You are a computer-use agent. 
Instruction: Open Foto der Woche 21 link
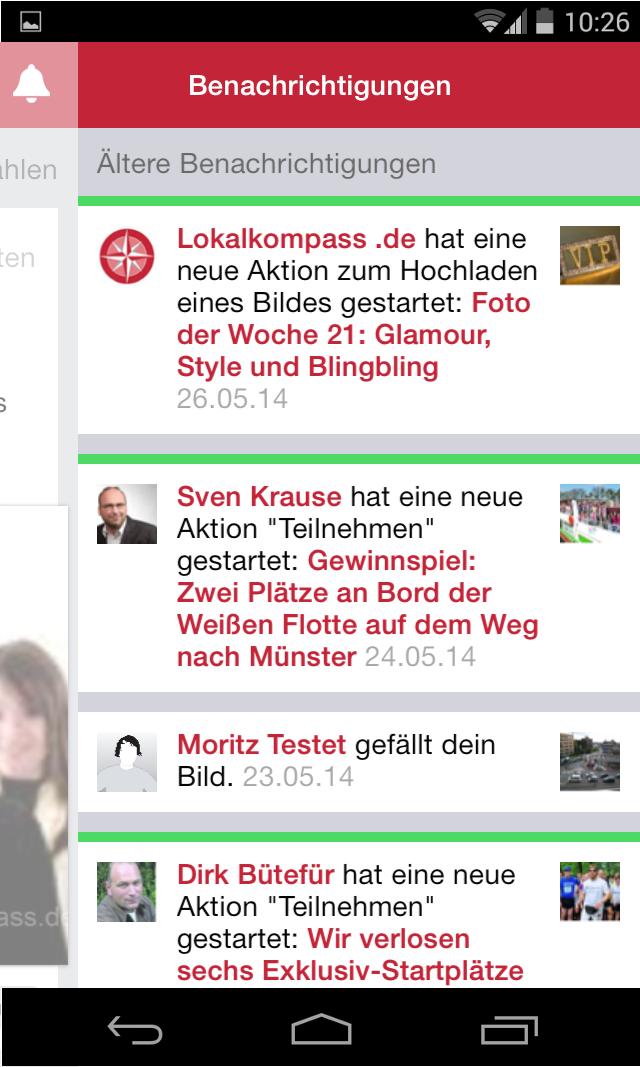354,335
